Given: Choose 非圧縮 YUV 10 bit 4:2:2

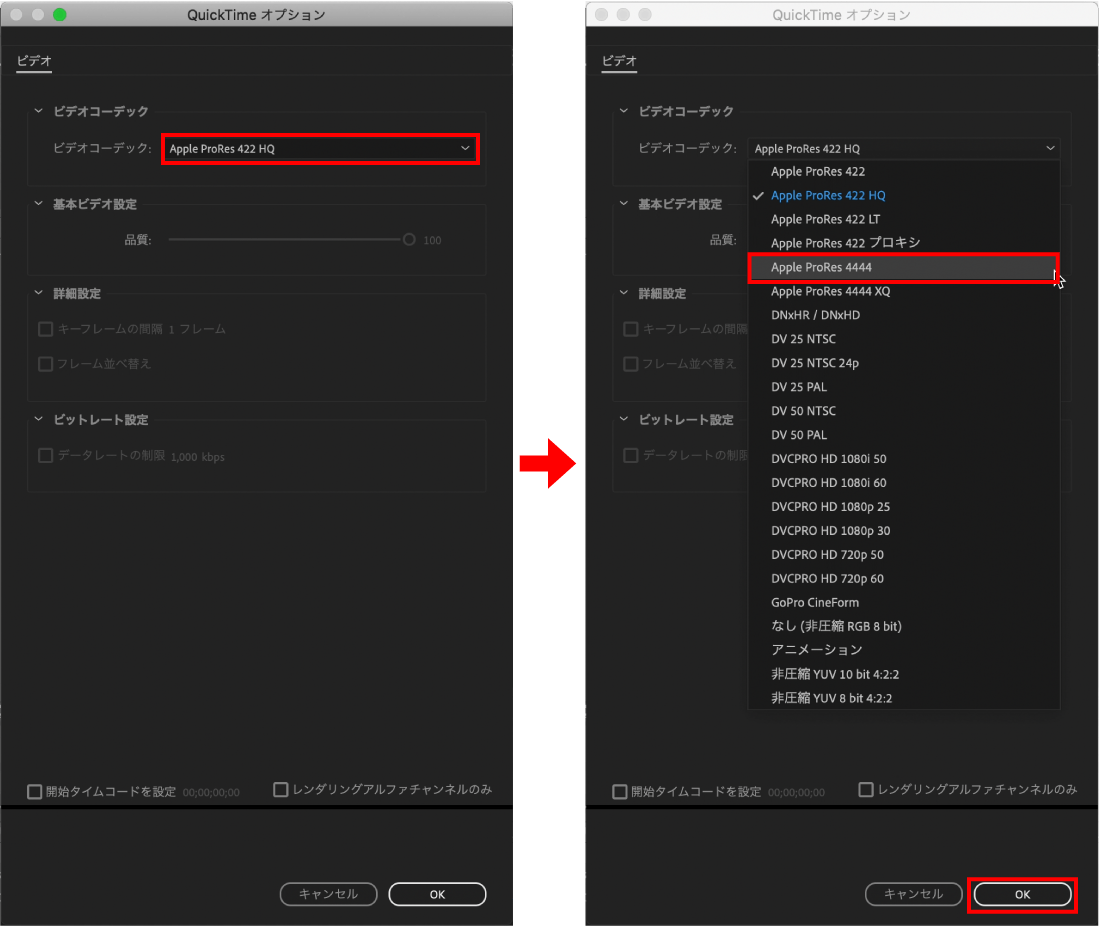Looking at the screenshot, I should point(903,674).
